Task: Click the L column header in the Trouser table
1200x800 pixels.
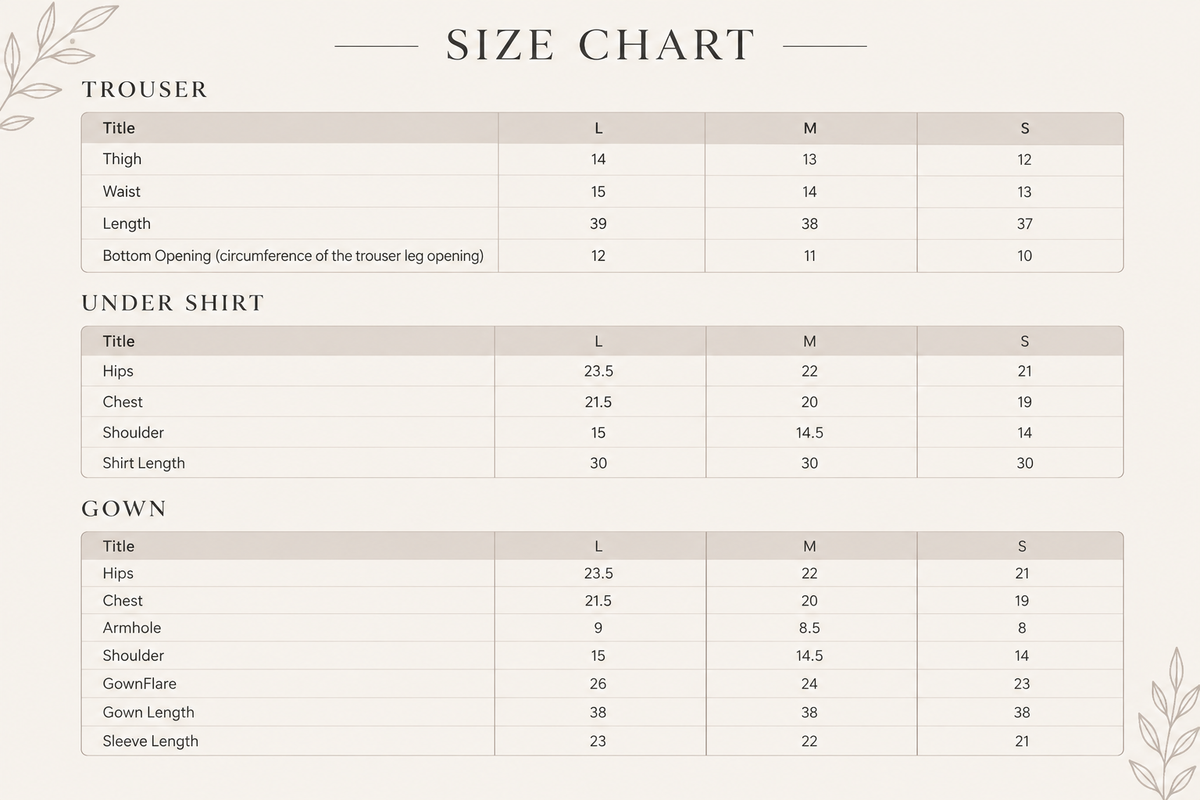Action: pos(598,128)
